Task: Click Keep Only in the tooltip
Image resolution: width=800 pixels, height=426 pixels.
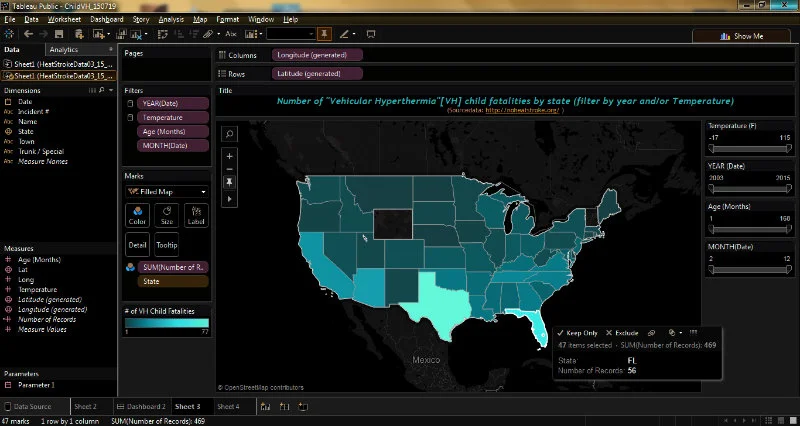Action: point(577,333)
